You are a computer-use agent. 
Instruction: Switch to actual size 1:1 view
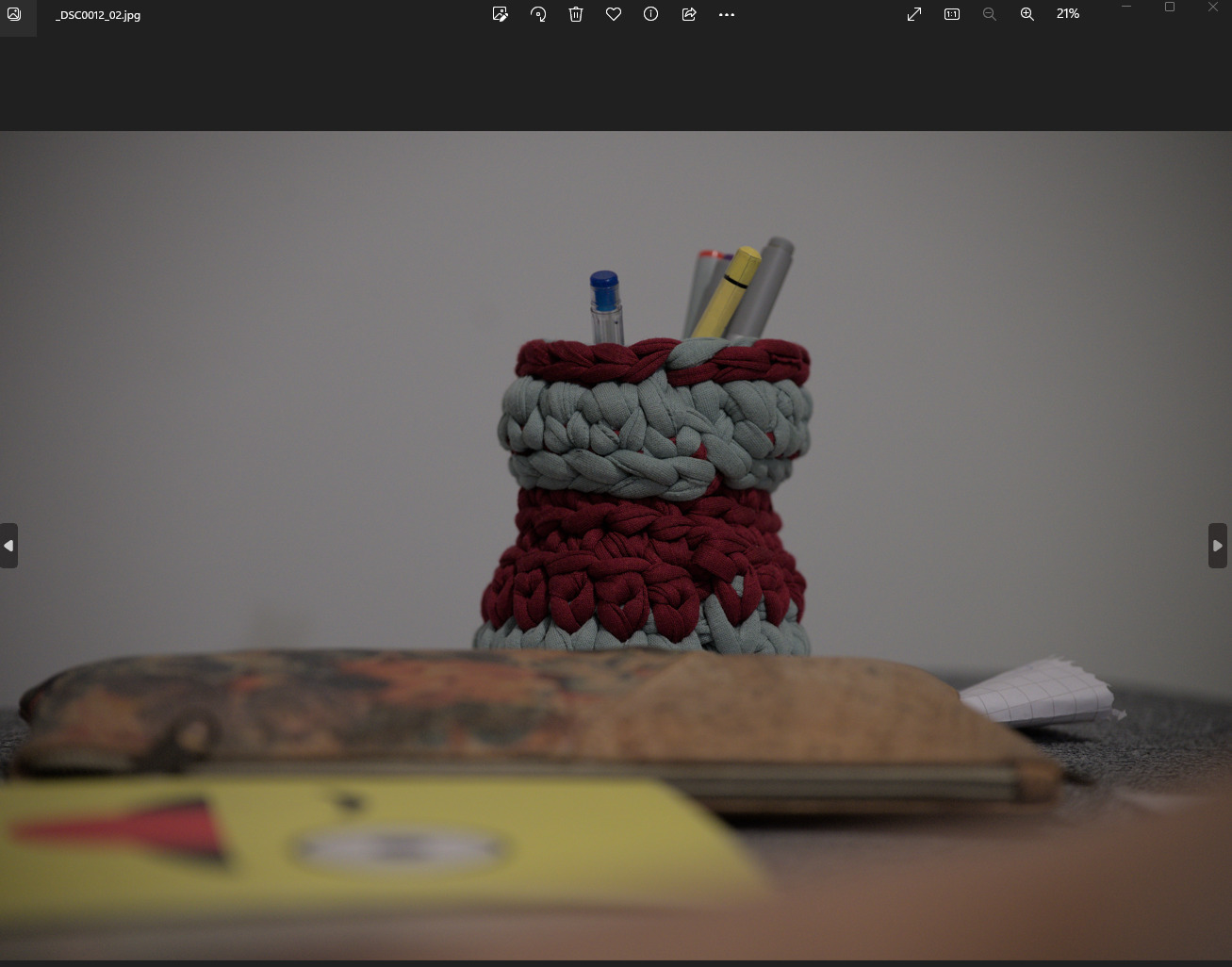click(x=952, y=14)
